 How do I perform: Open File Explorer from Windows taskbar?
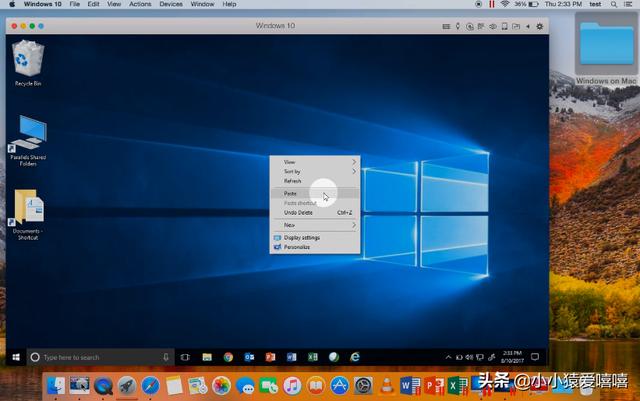(207, 357)
